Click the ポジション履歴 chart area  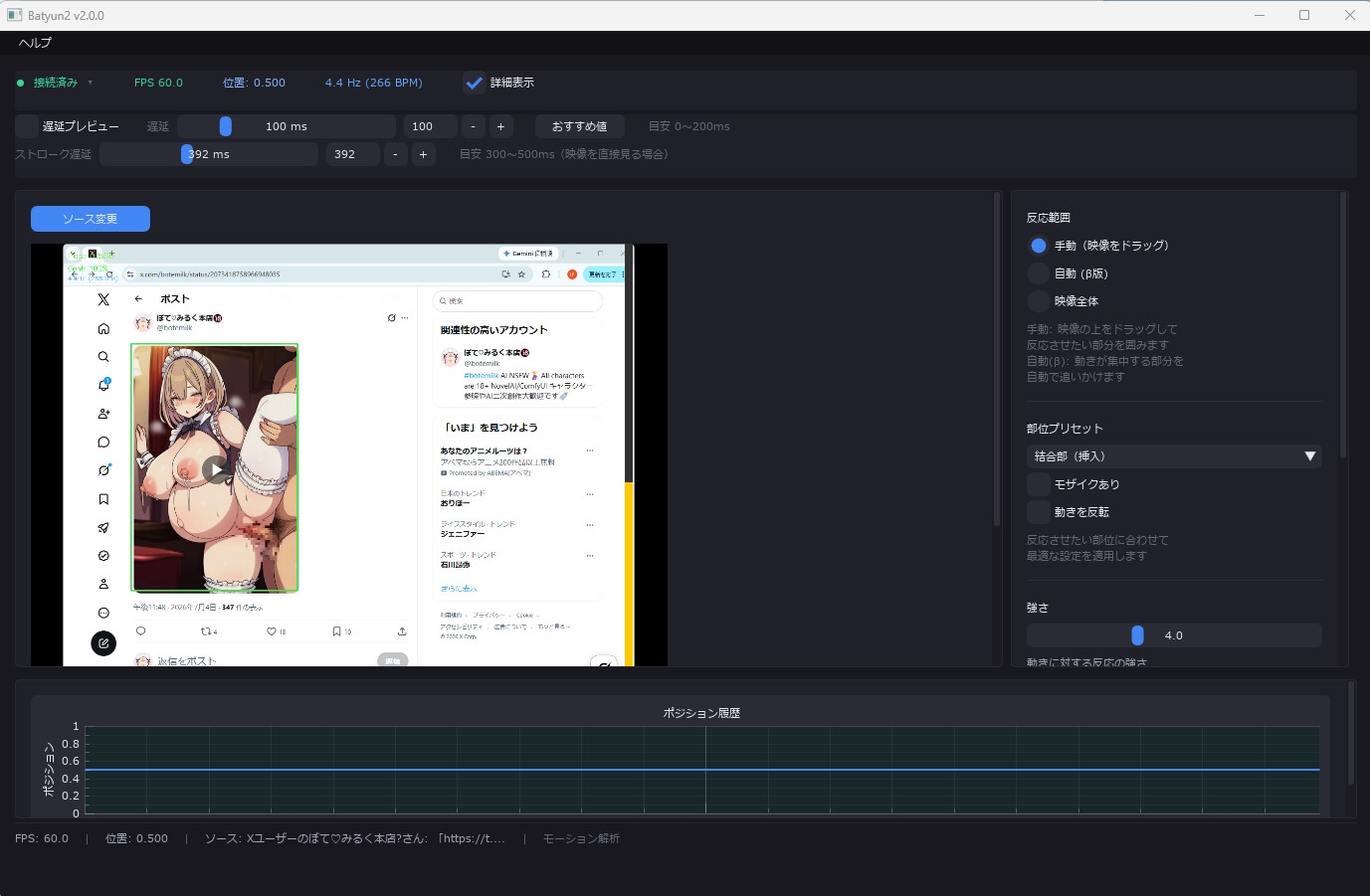pos(702,770)
